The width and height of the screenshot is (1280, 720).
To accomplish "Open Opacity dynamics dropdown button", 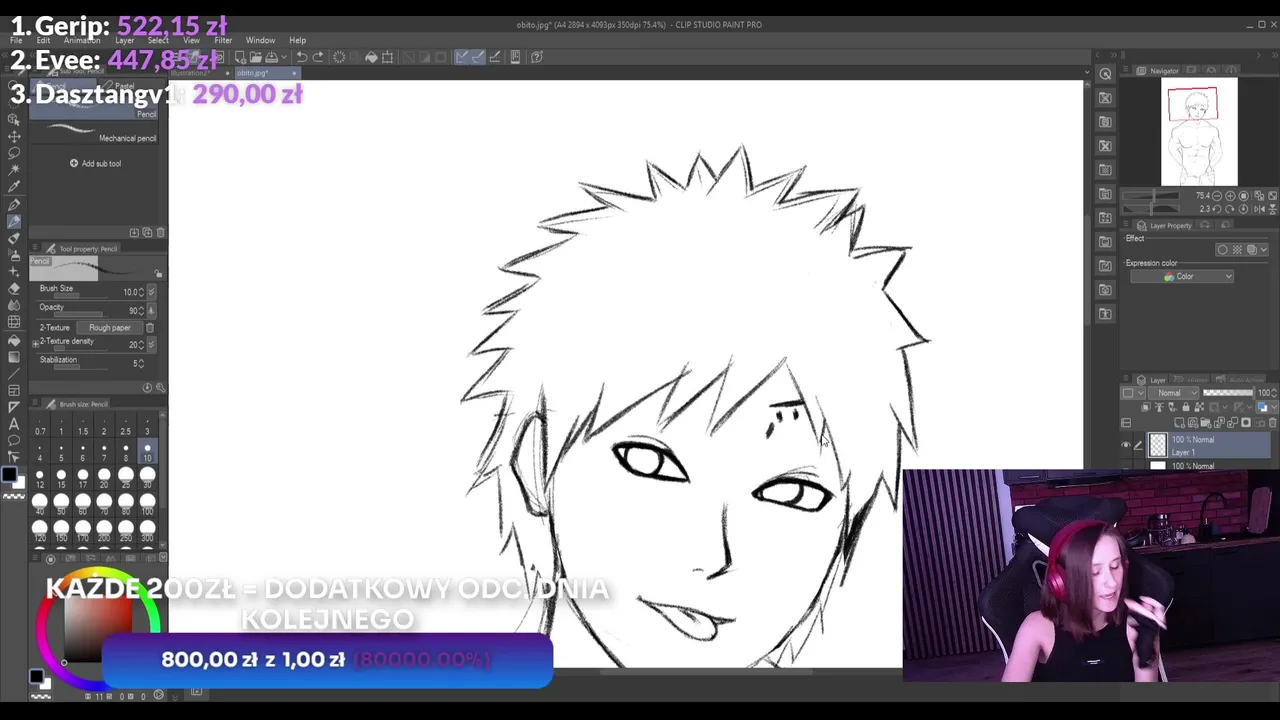I will pos(151,310).
